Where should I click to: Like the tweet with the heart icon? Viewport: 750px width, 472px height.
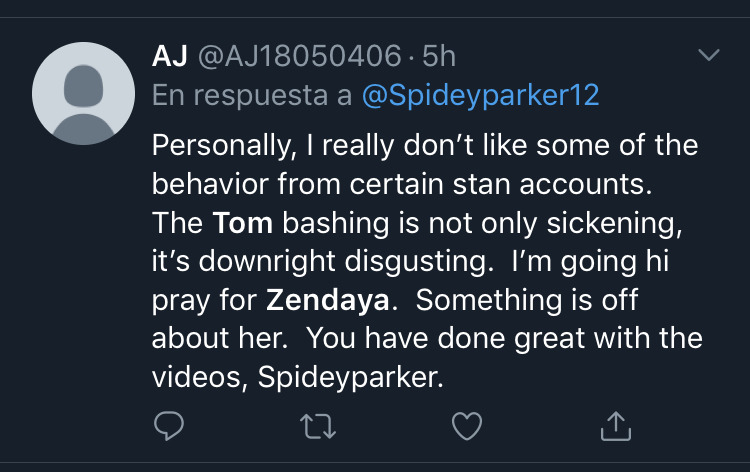[467, 426]
